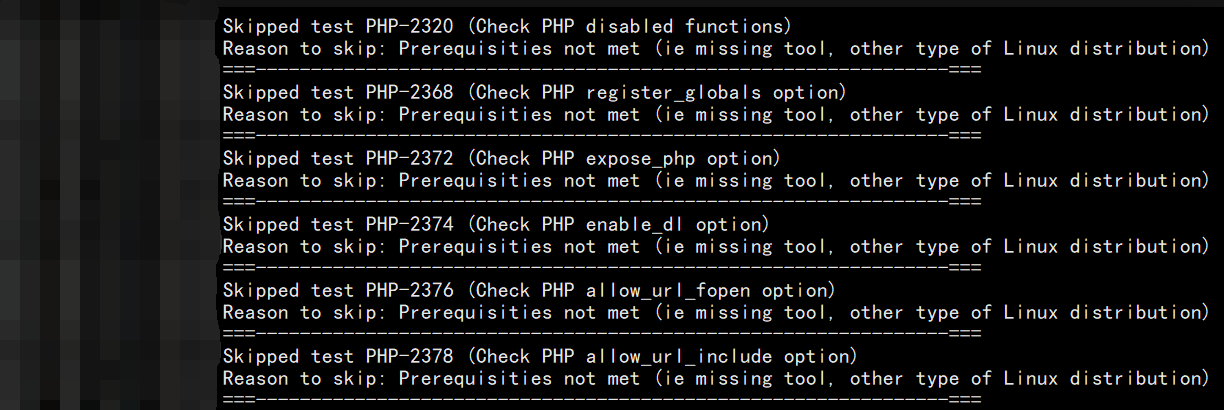
Task: Click the PHP-2374 test ID text
Action: pos(410,224)
